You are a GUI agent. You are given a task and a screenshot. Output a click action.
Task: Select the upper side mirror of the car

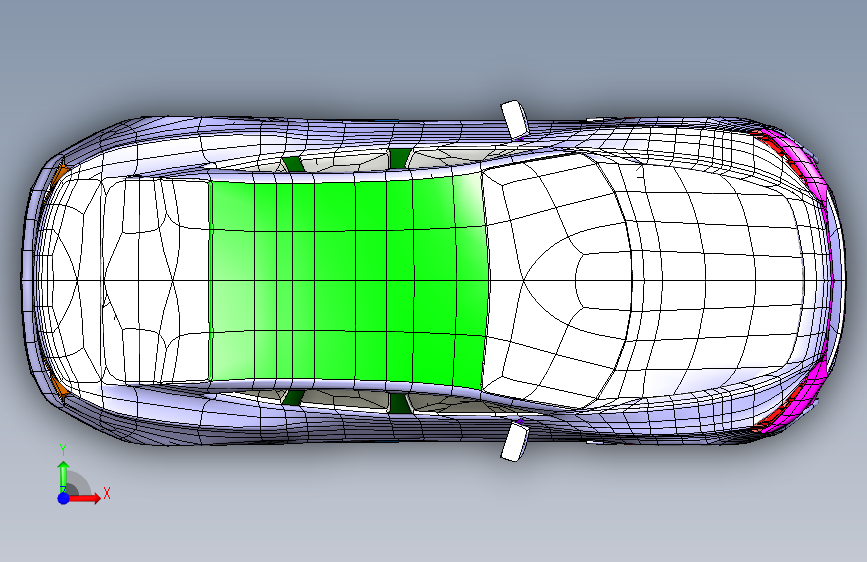[x=514, y=119]
